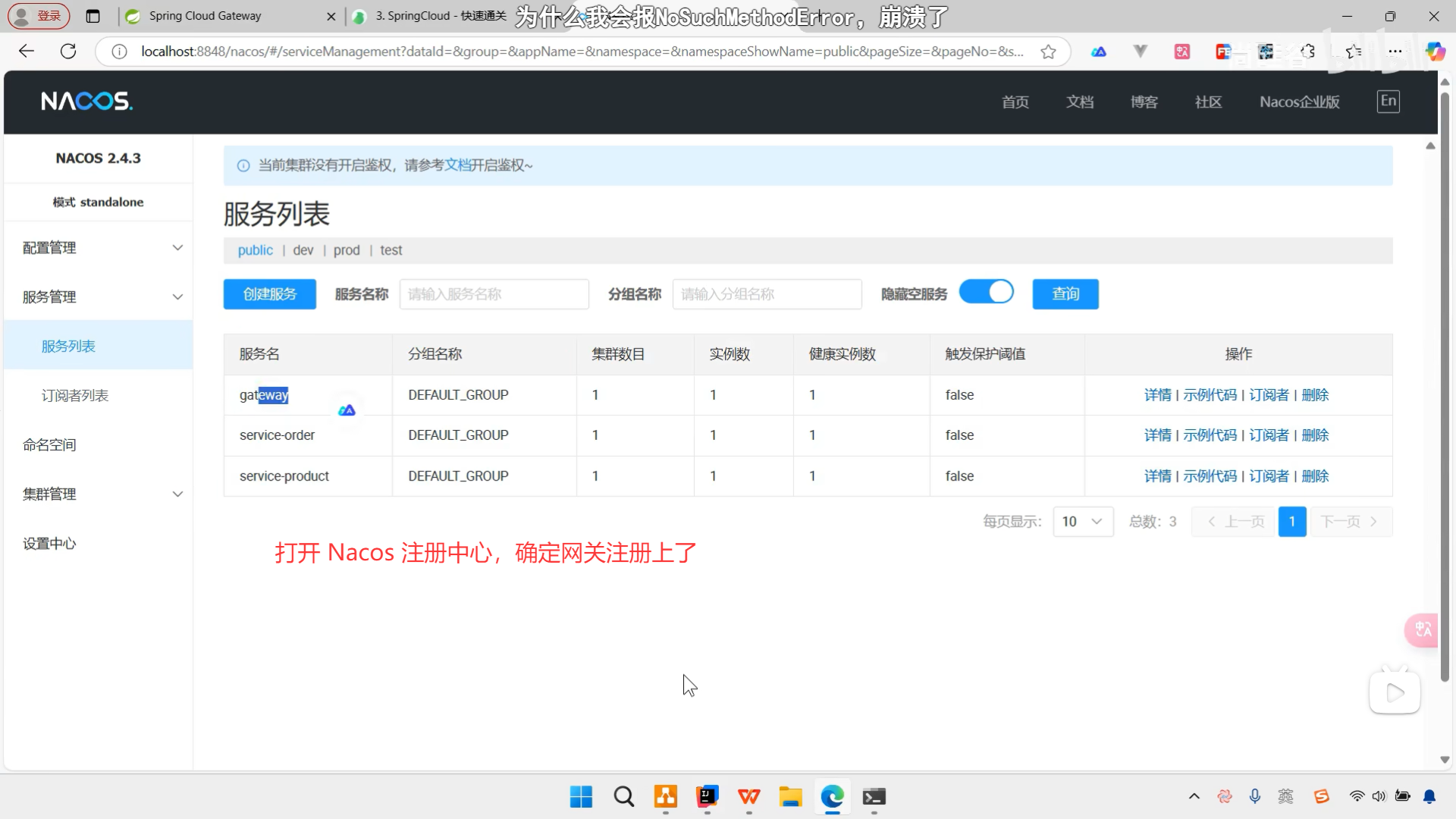Toggle the hide empty services switch

(x=986, y=293)
